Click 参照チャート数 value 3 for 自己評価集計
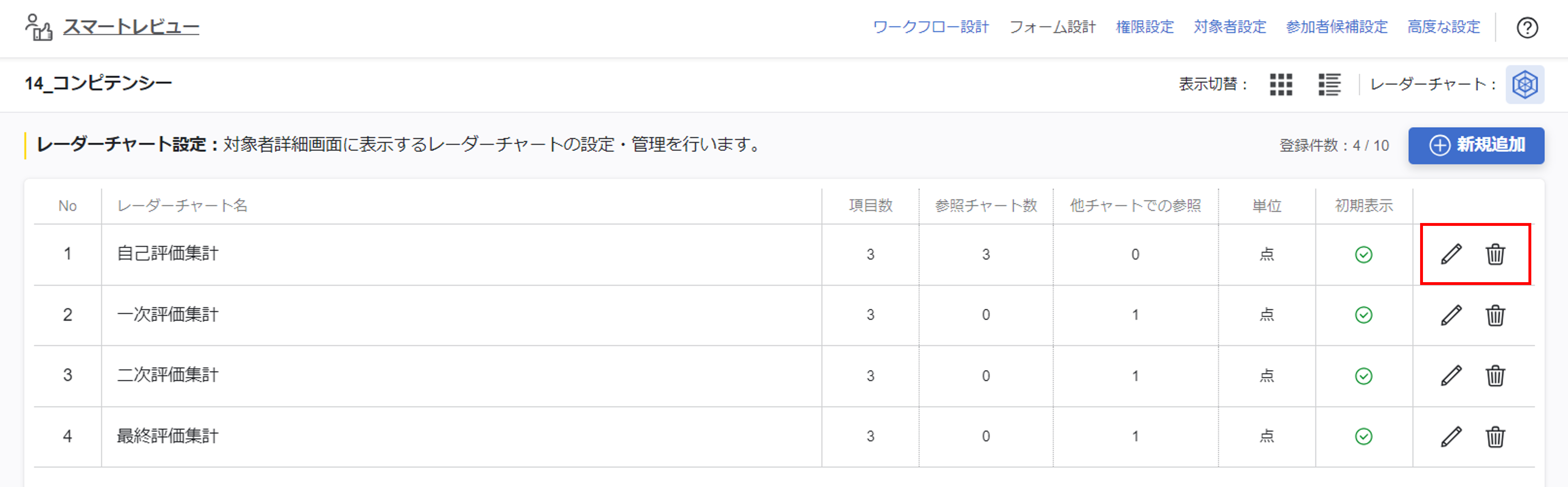The image size is (1568, 487). coord(985,254)
